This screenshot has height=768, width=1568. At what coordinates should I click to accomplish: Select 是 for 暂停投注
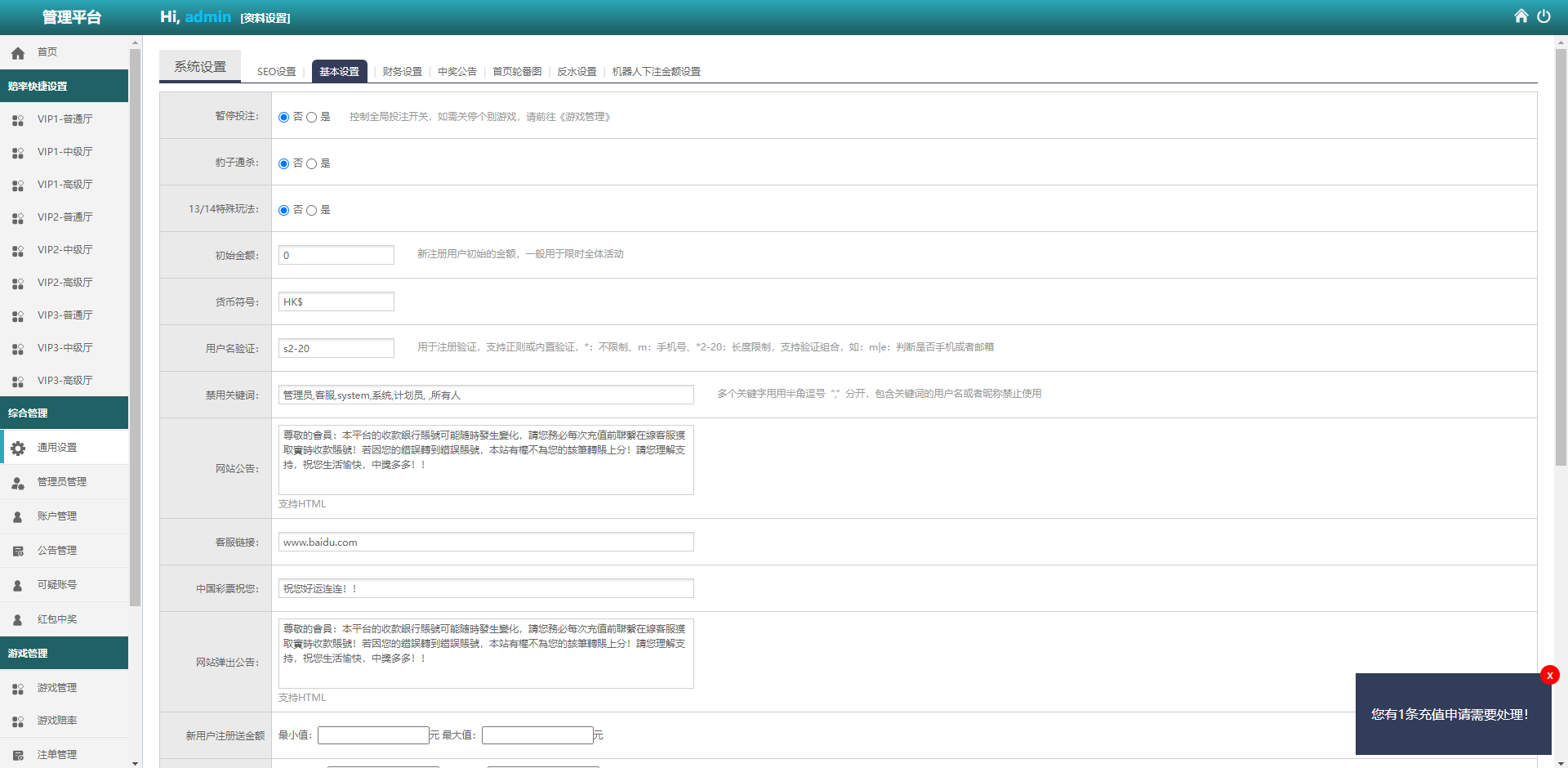[x=311, y=118]
